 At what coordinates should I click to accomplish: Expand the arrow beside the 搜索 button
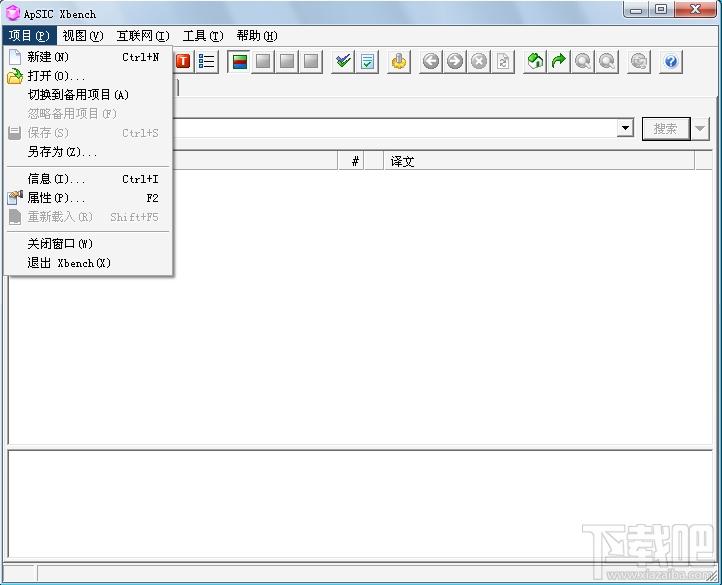pyautogui.click(x=700, y=129)
